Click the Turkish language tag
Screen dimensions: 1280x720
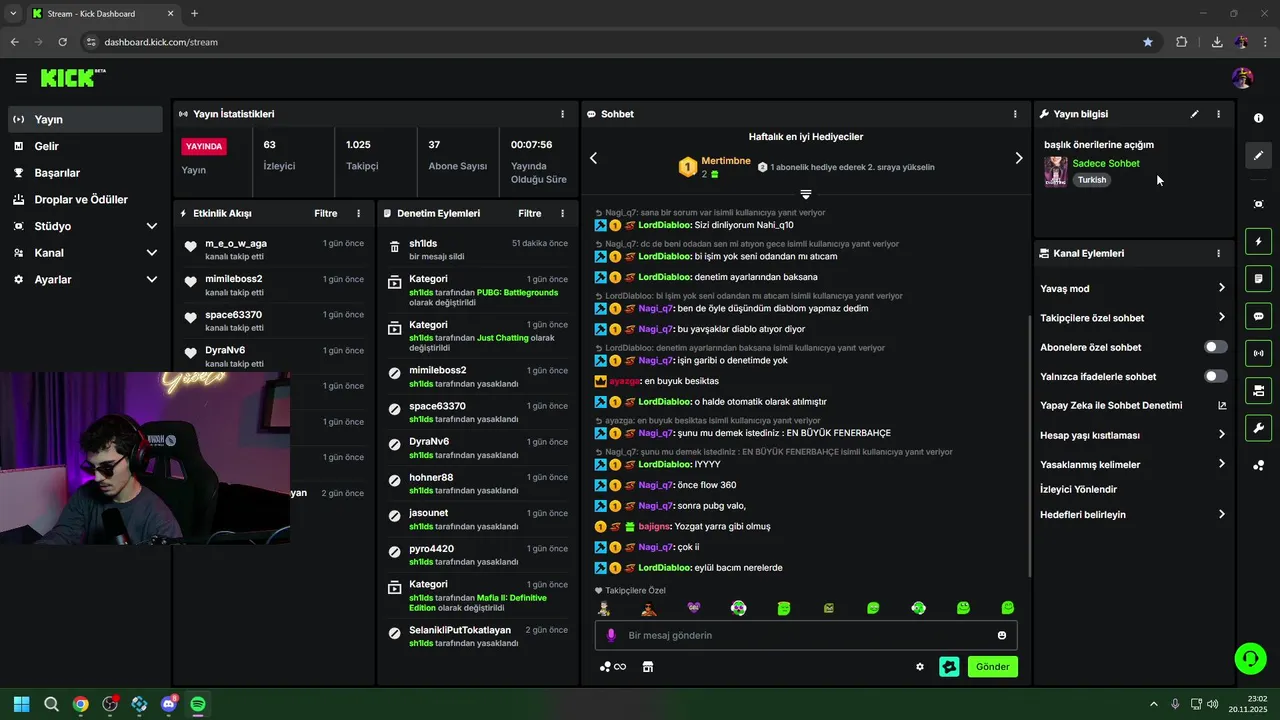click(x=1092, y=180)
